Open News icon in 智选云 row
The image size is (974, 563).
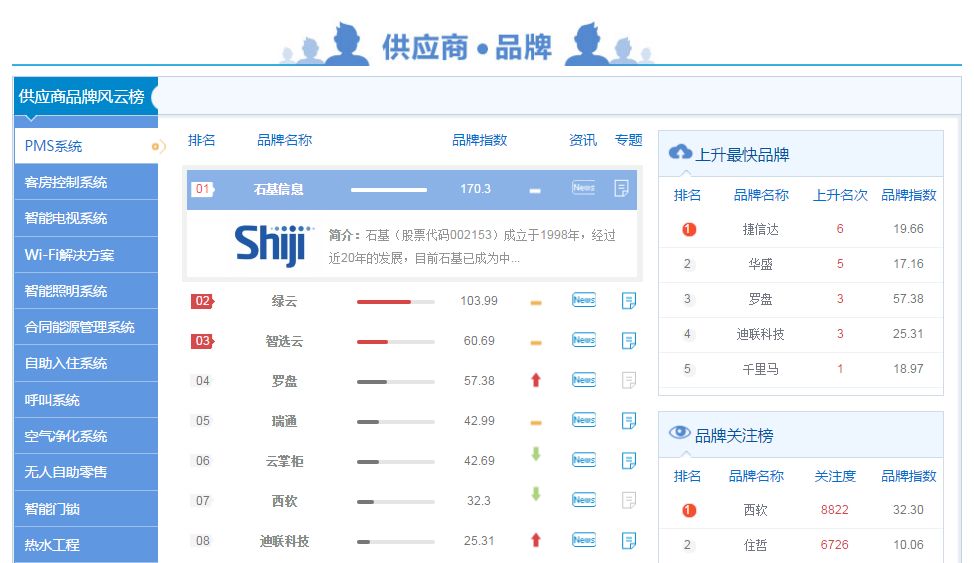click(584, 341)
